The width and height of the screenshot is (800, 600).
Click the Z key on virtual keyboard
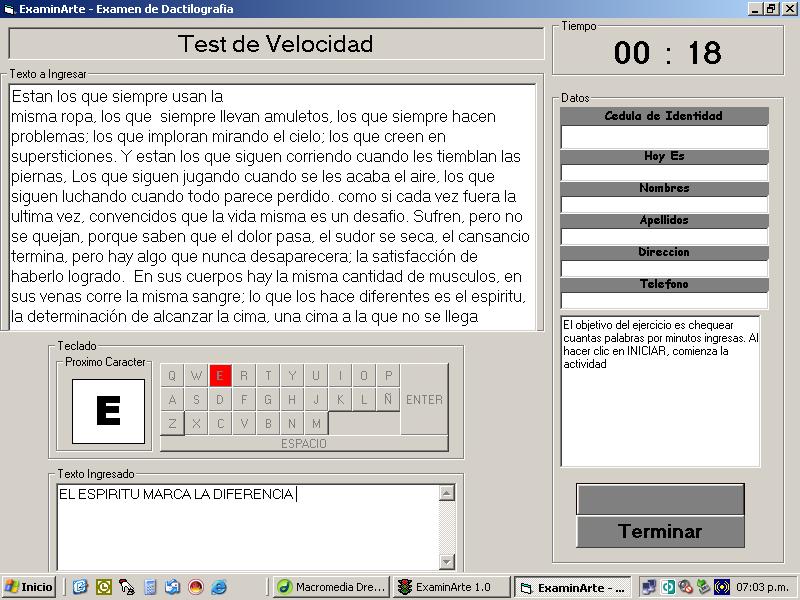172,423
